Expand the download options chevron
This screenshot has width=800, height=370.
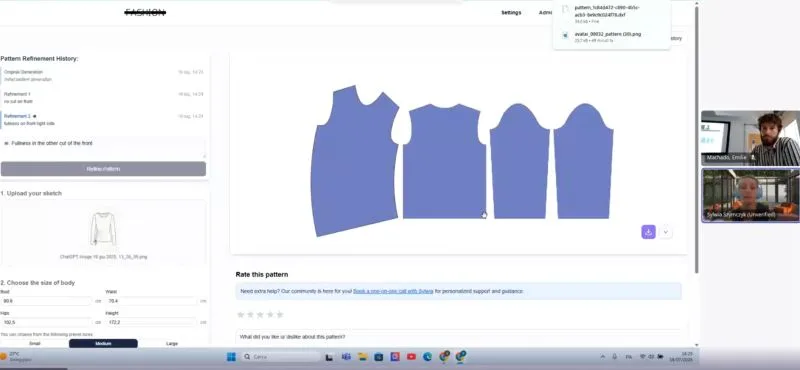click(665, 232)
